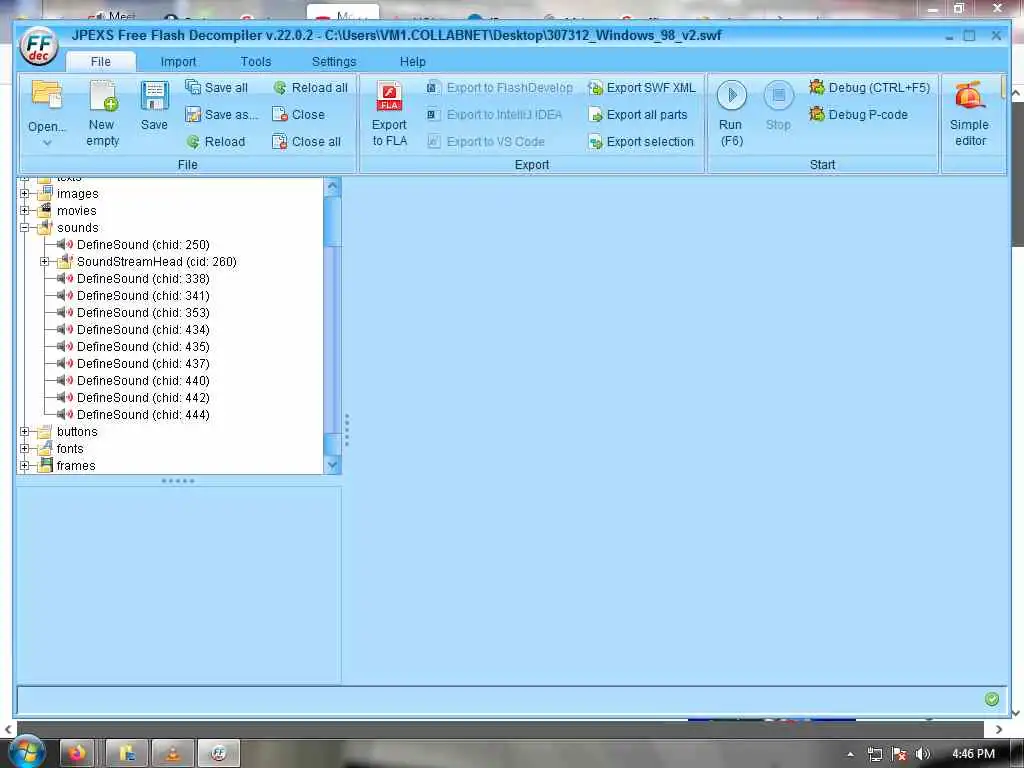Expand the images folder node
Viewport: 1024px width, 768px height.
coord(25,194)
